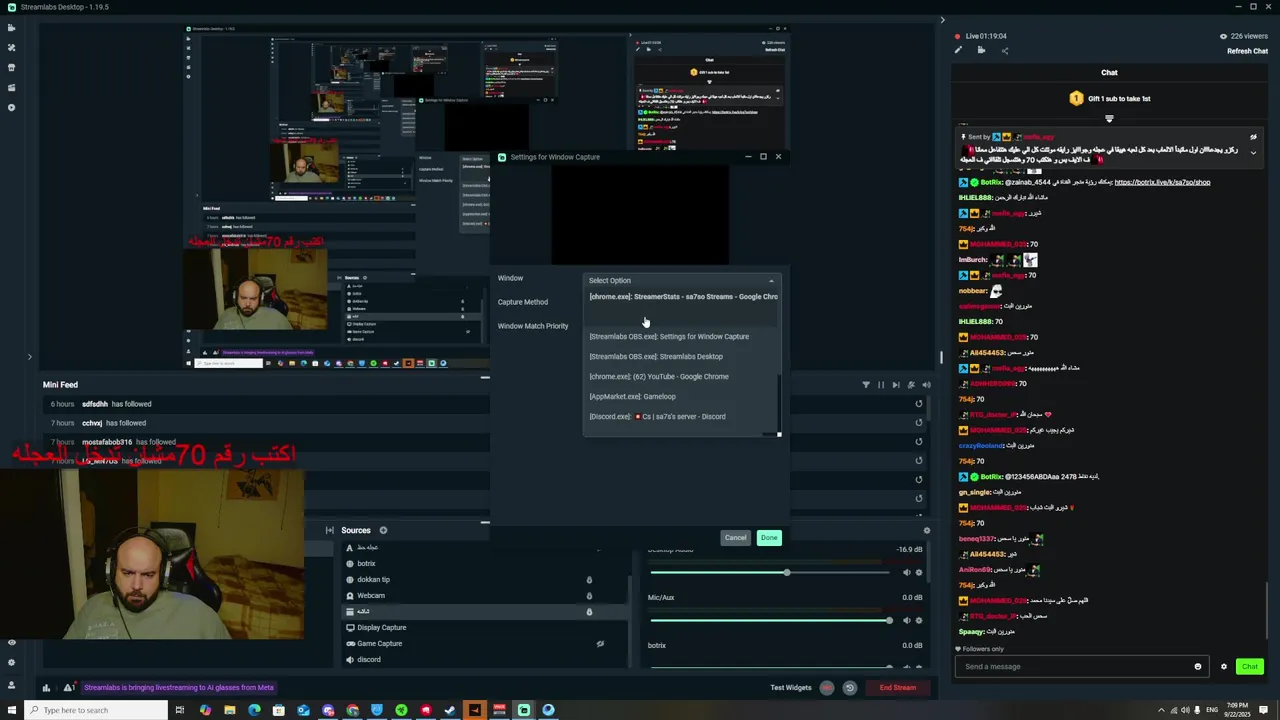
Task: Click the replay buffer icon
Action: tap(849, 688)
